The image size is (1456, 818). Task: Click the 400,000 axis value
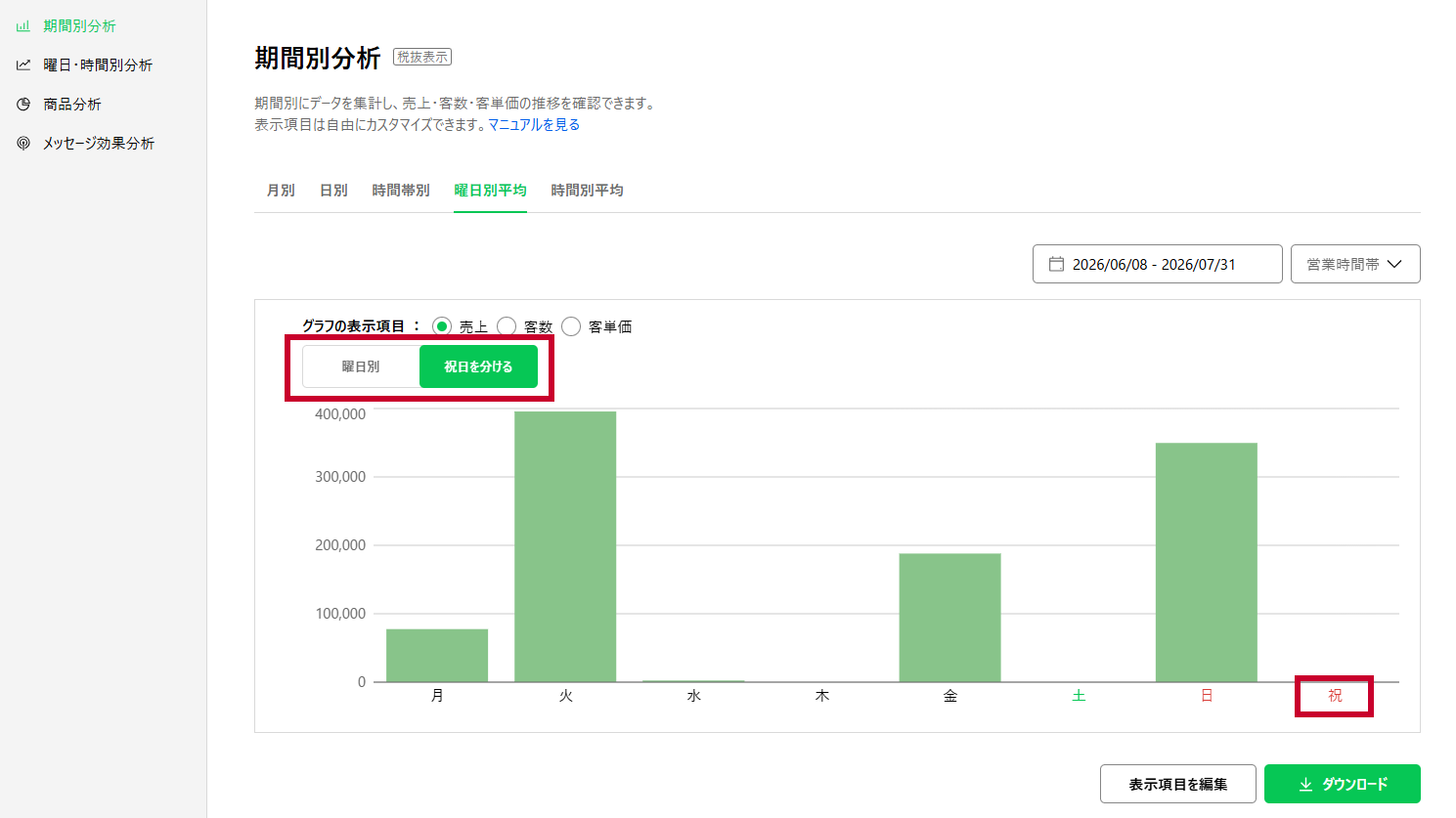point(340,414)
